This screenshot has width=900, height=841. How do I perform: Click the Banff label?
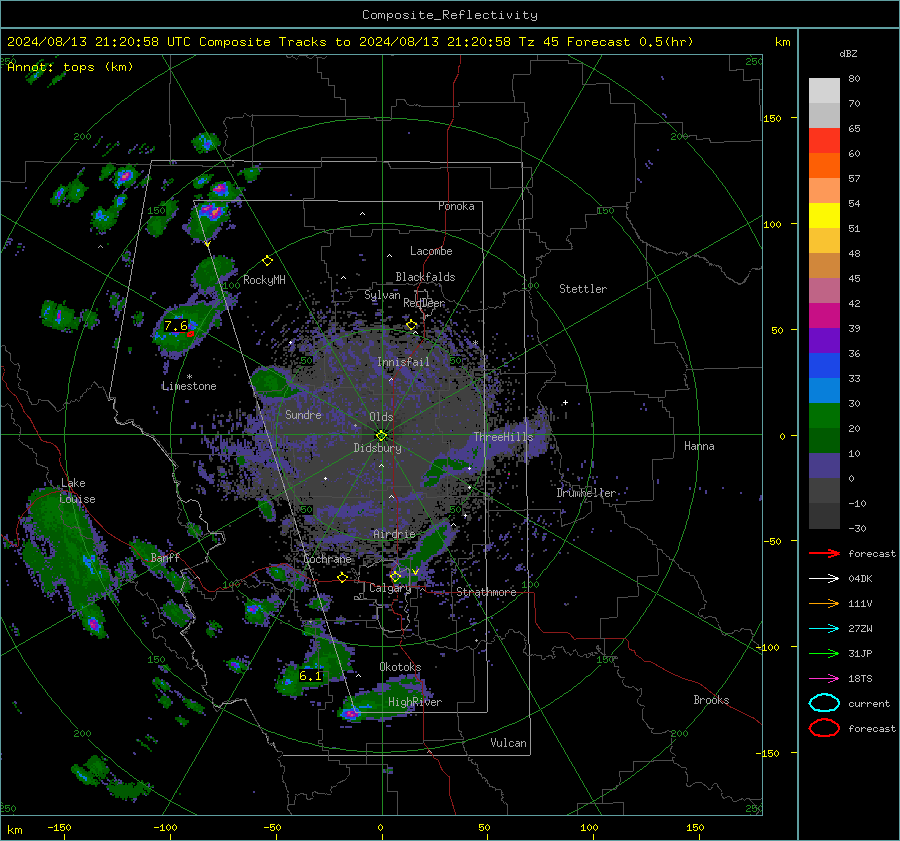tap(165, 558)
